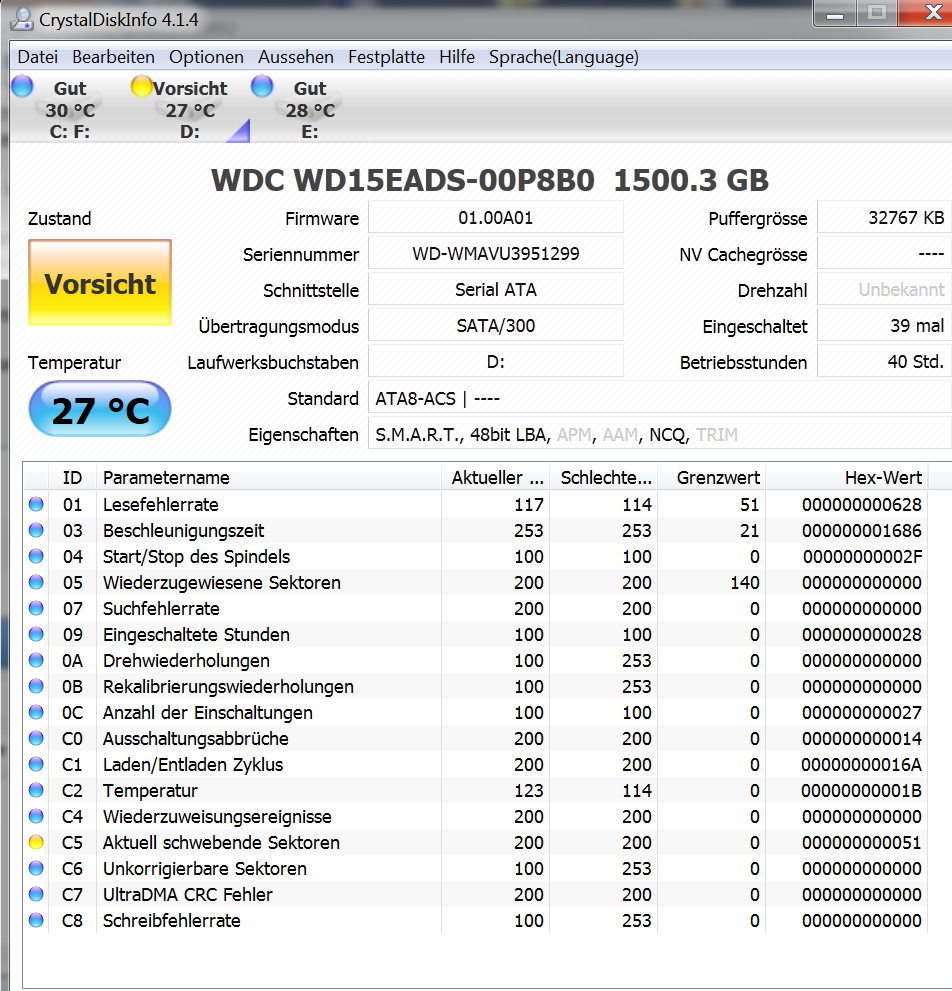Click hex value 00000000016A

(862, 764)
